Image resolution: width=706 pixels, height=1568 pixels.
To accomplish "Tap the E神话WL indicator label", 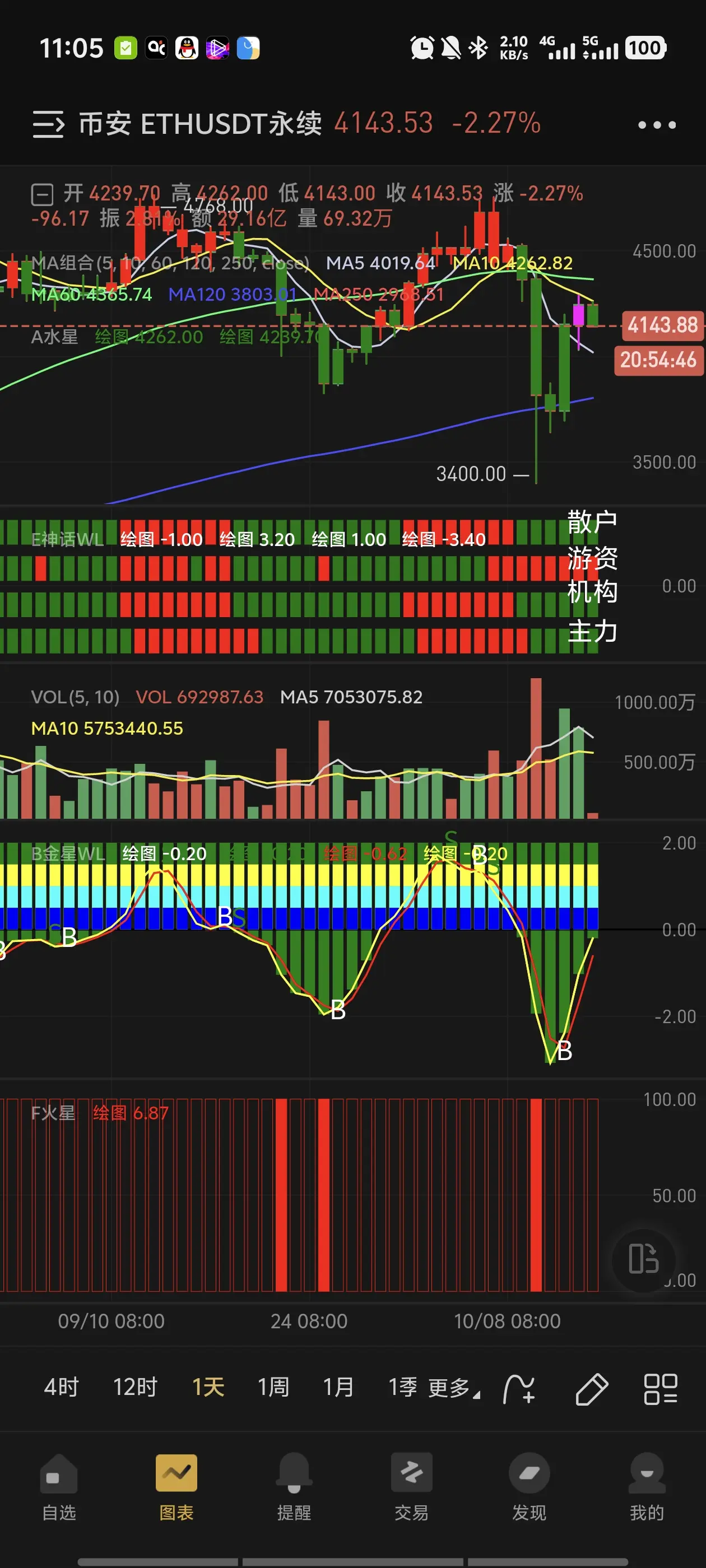I will point(67,539).
